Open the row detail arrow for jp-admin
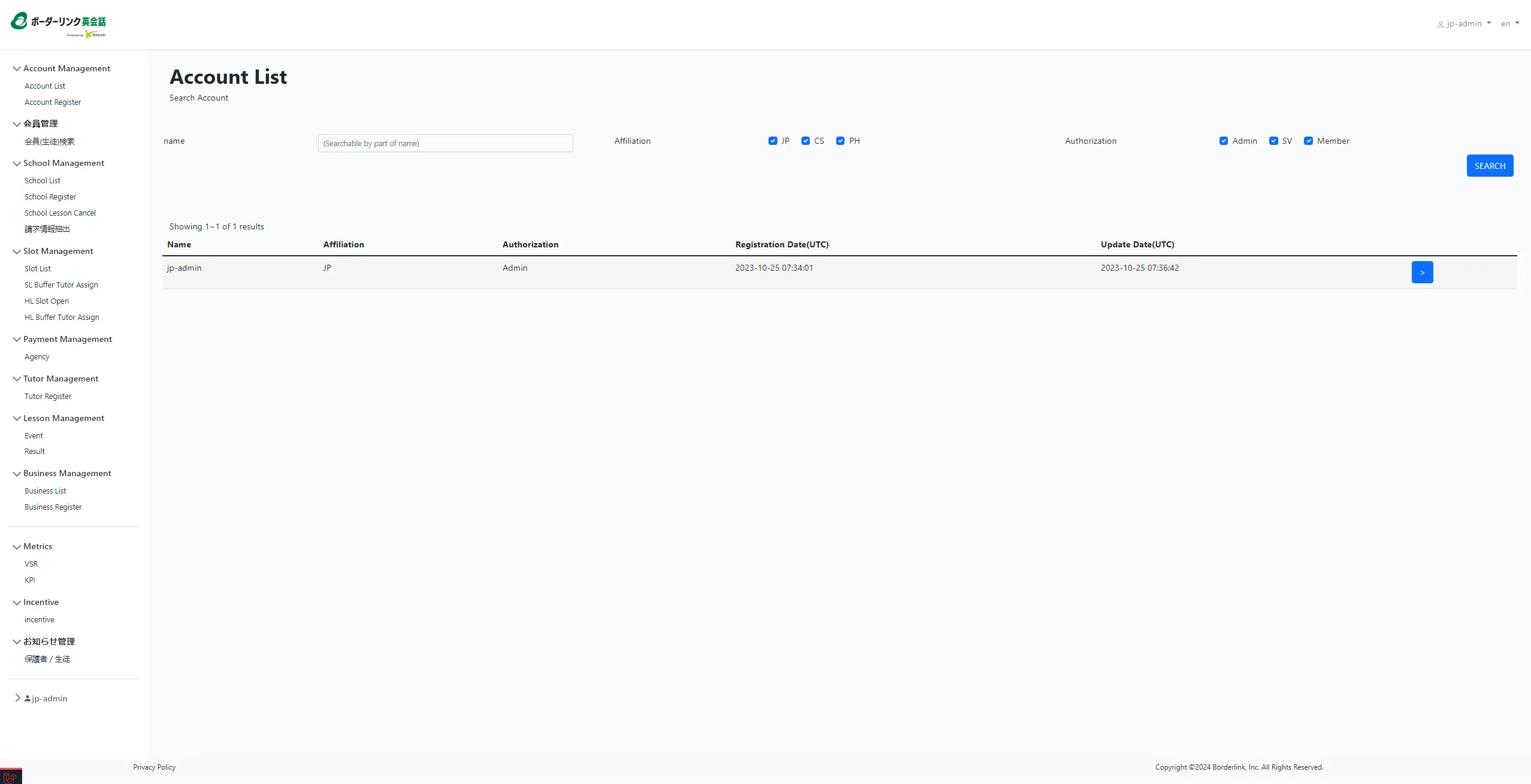This screenshot has height=784, width=1531. click(1422, 273)
